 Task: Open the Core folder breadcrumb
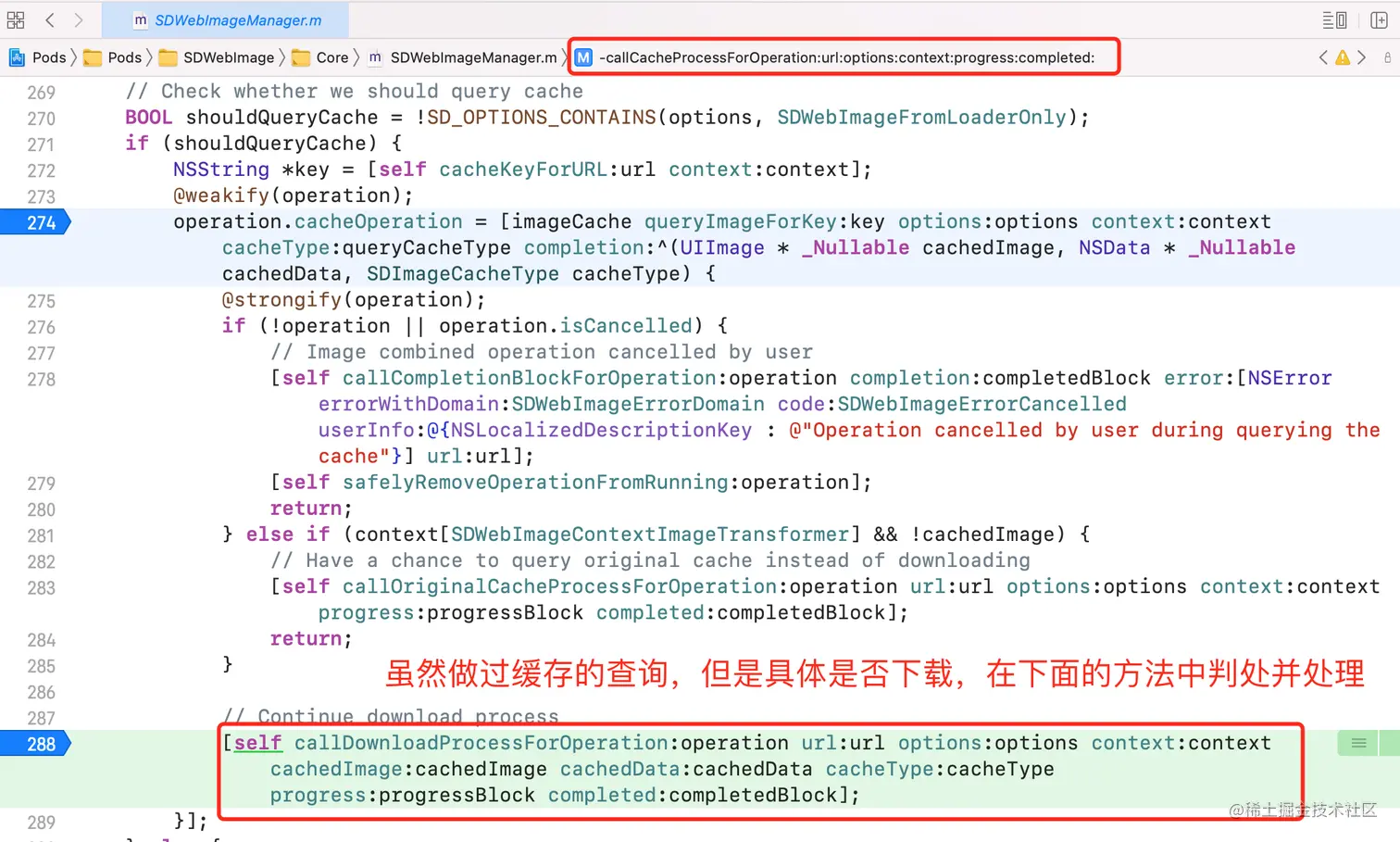point(321,57)
